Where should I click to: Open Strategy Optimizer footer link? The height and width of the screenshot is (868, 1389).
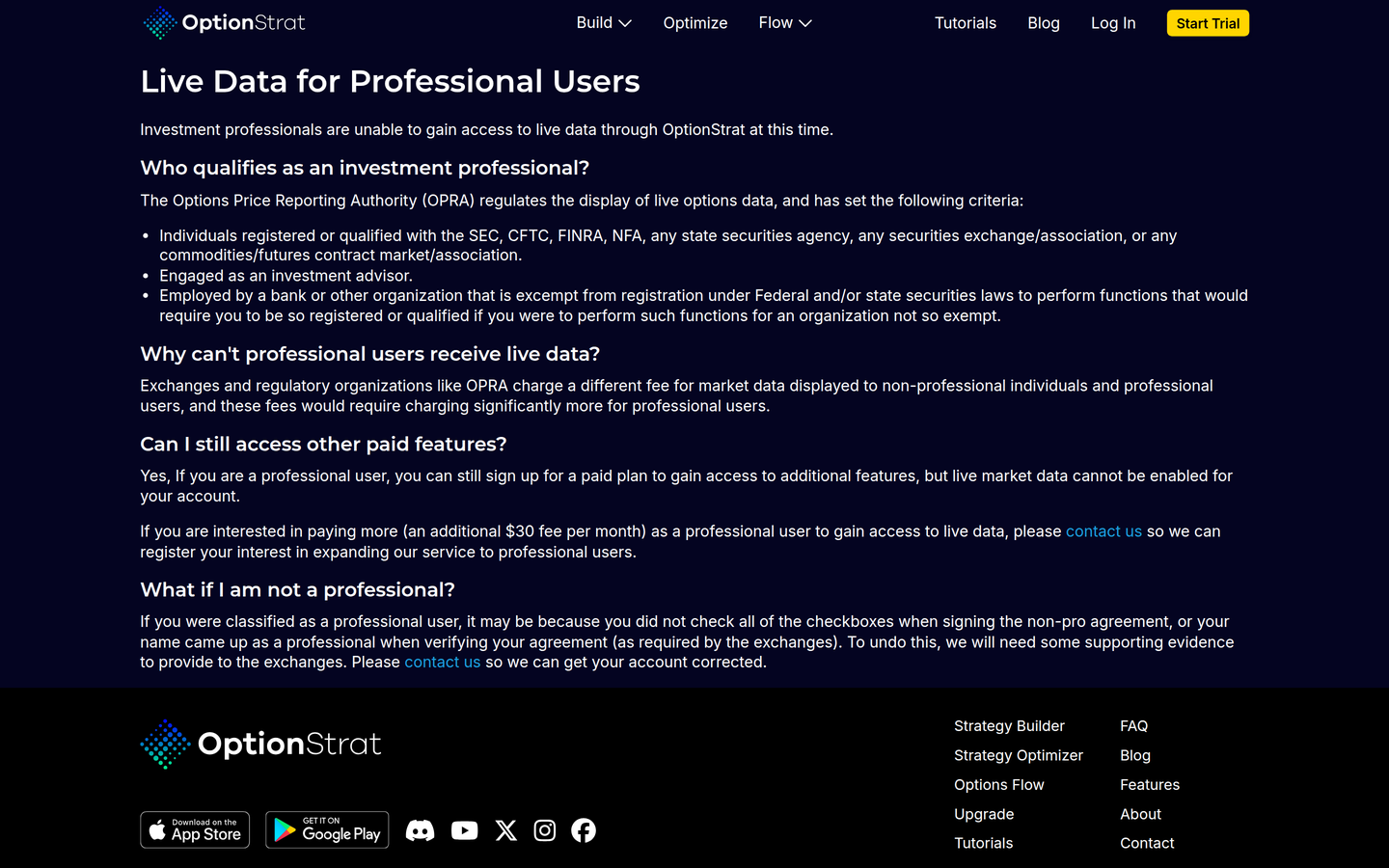tap(1019, 755)
